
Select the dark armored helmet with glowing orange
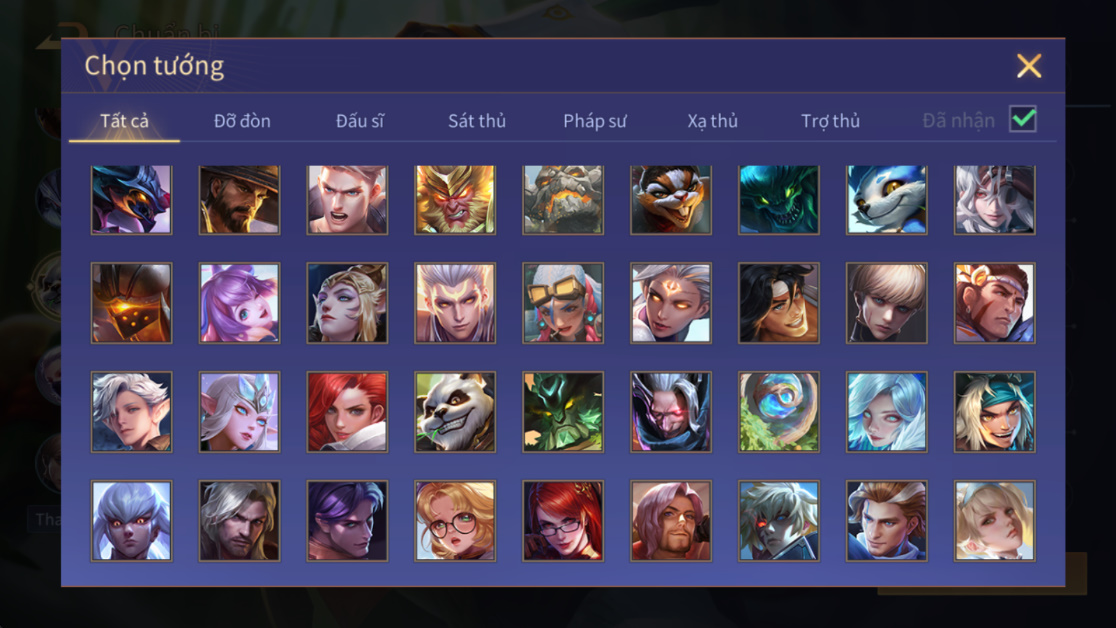point(132,303)
